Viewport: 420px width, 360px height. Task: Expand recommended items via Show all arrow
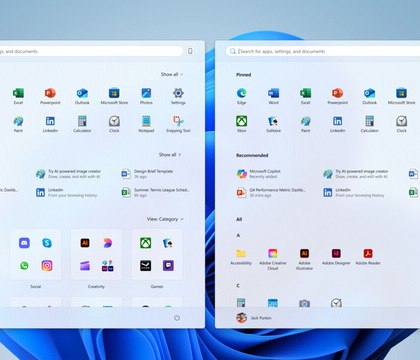170,155
